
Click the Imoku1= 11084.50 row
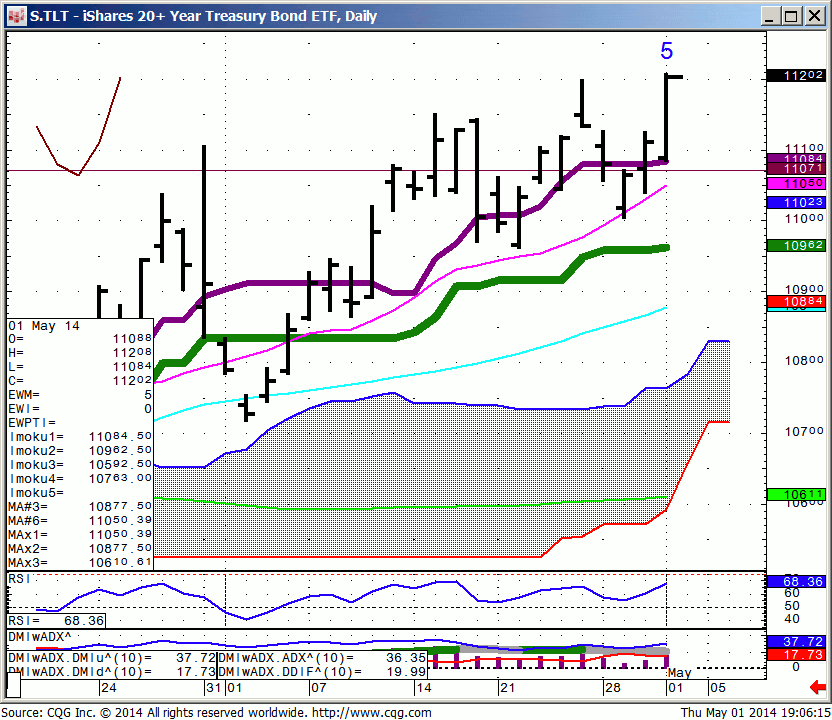pos(80,437)
